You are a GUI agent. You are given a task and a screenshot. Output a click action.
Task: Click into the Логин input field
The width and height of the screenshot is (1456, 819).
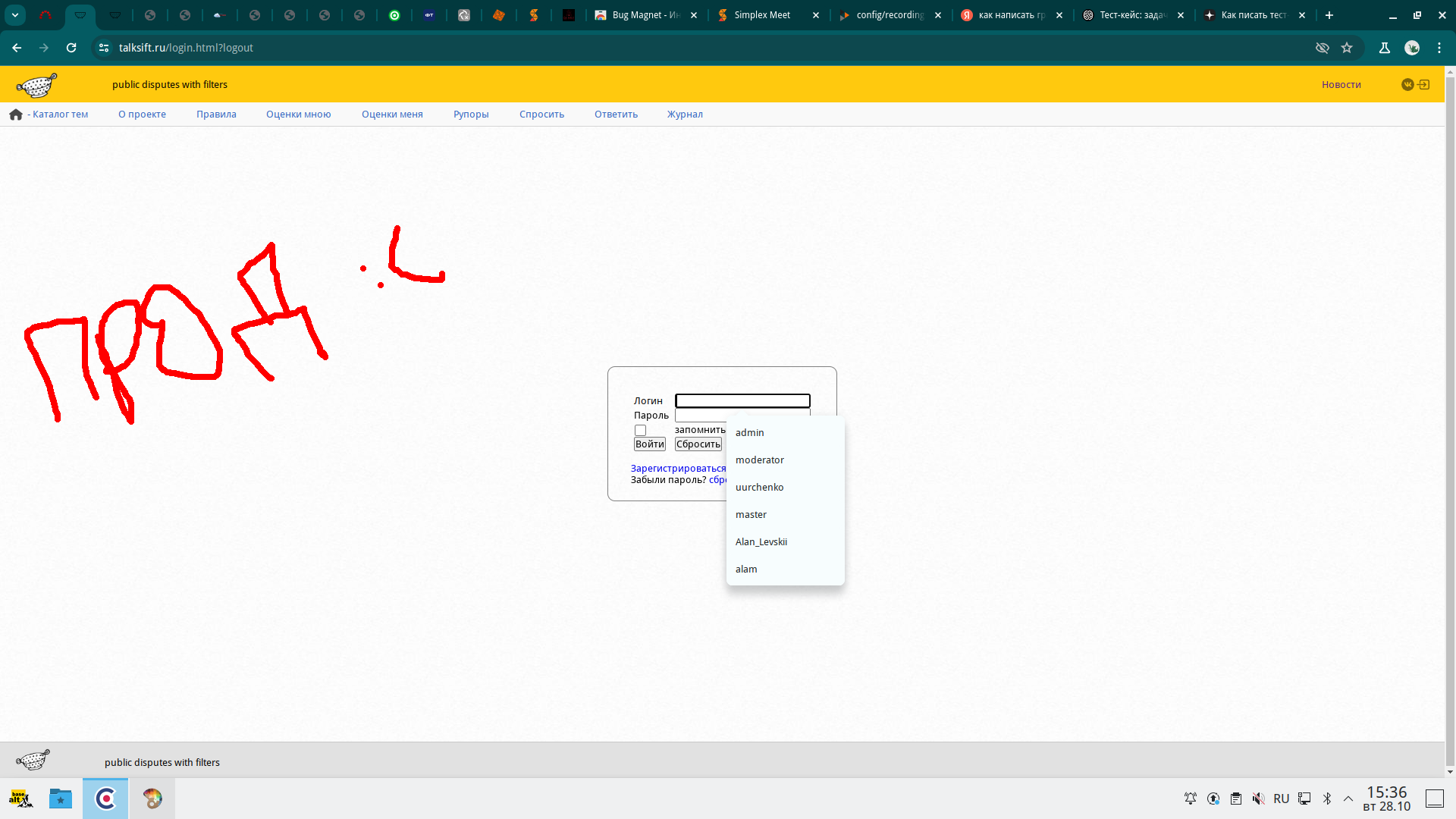[x=742, y=401]
